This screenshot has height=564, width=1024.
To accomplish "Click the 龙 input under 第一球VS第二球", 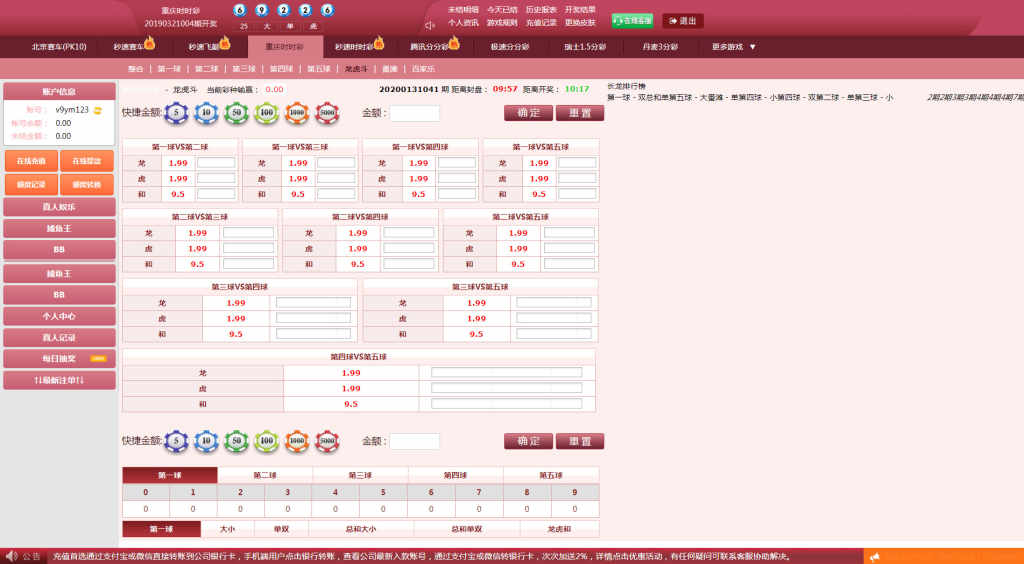I will (216, 163).
